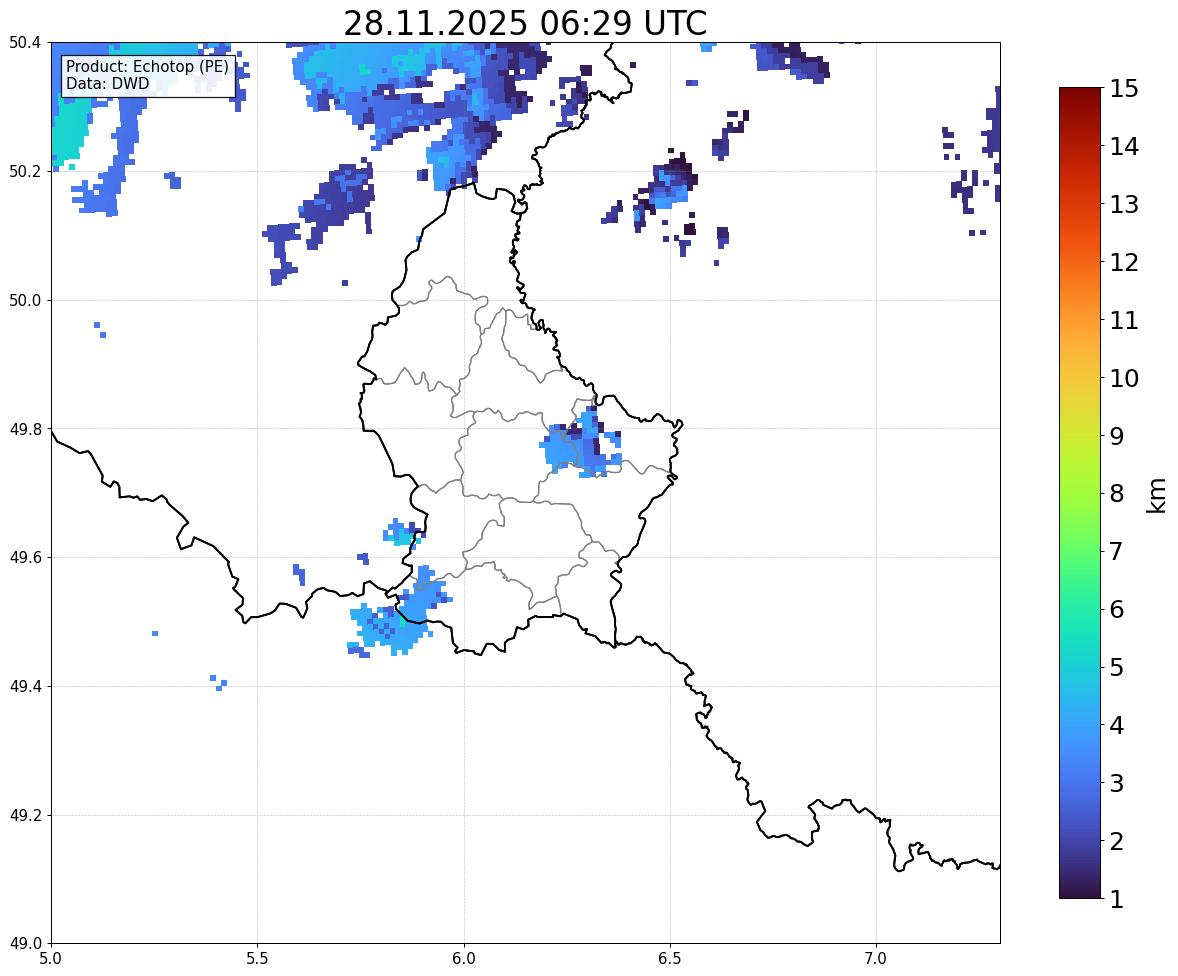Click the latitude axis label 49.4
Screen dimensions: 1178x976
[25, 687]
